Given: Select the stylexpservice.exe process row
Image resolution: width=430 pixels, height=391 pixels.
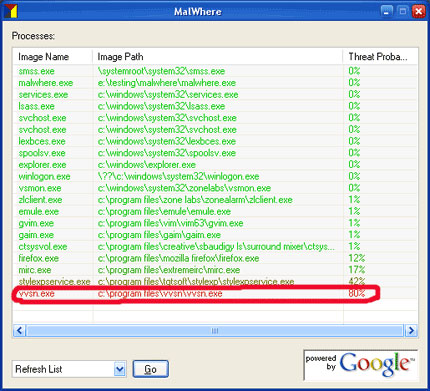Looking at the screenshot, I should pyautogui.click(x=215, y=281).
